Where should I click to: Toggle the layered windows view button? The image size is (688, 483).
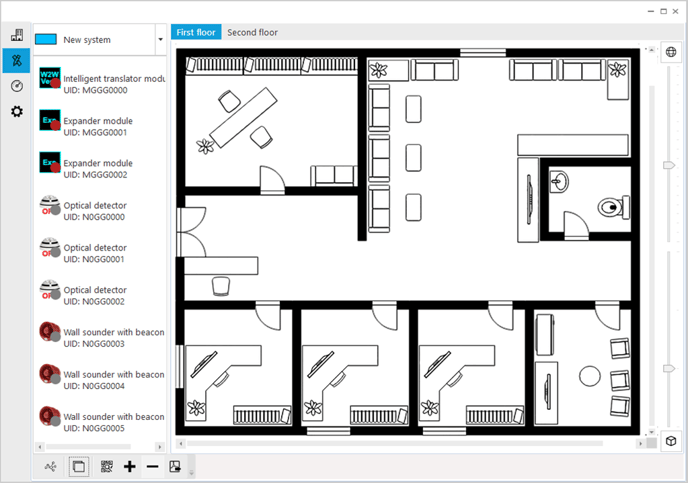click(x=80, y=466)
